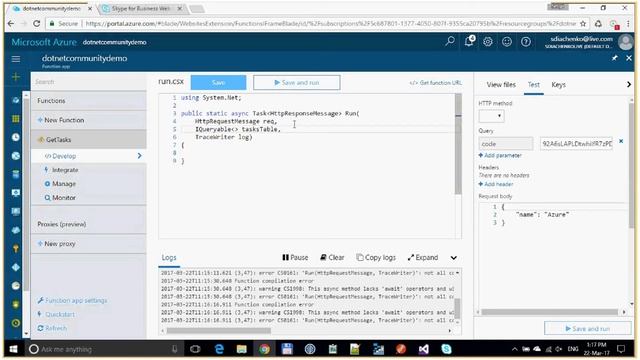Go back in the browser
The image size is (640, 360).
coord(11,24)
